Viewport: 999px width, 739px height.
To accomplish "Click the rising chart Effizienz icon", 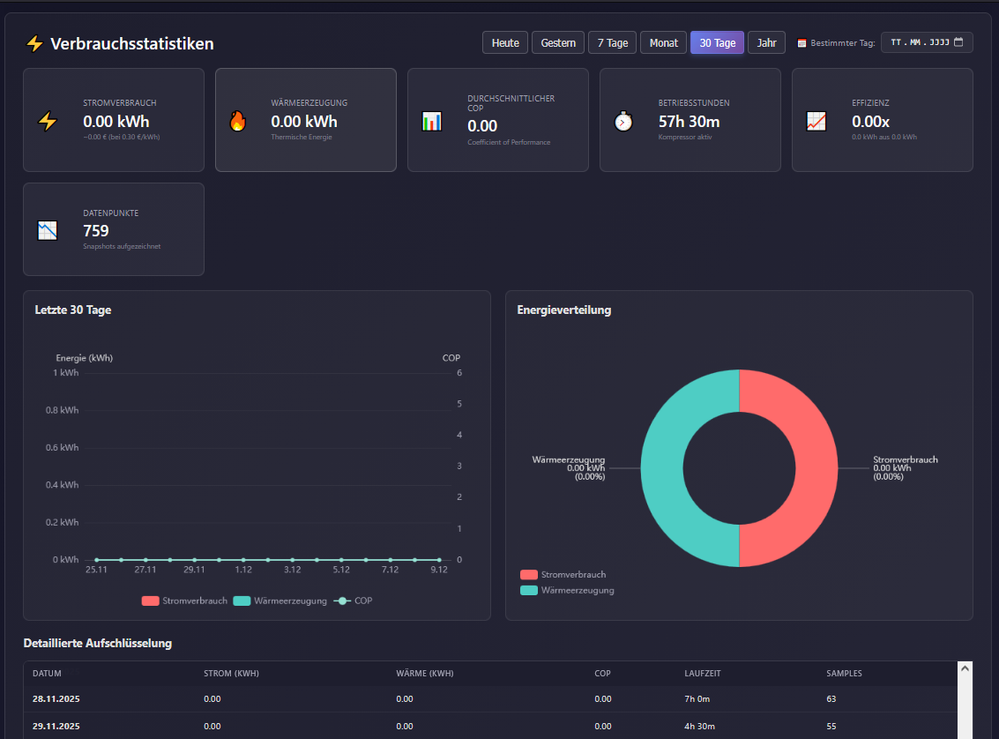I will [x=816, y=121].
